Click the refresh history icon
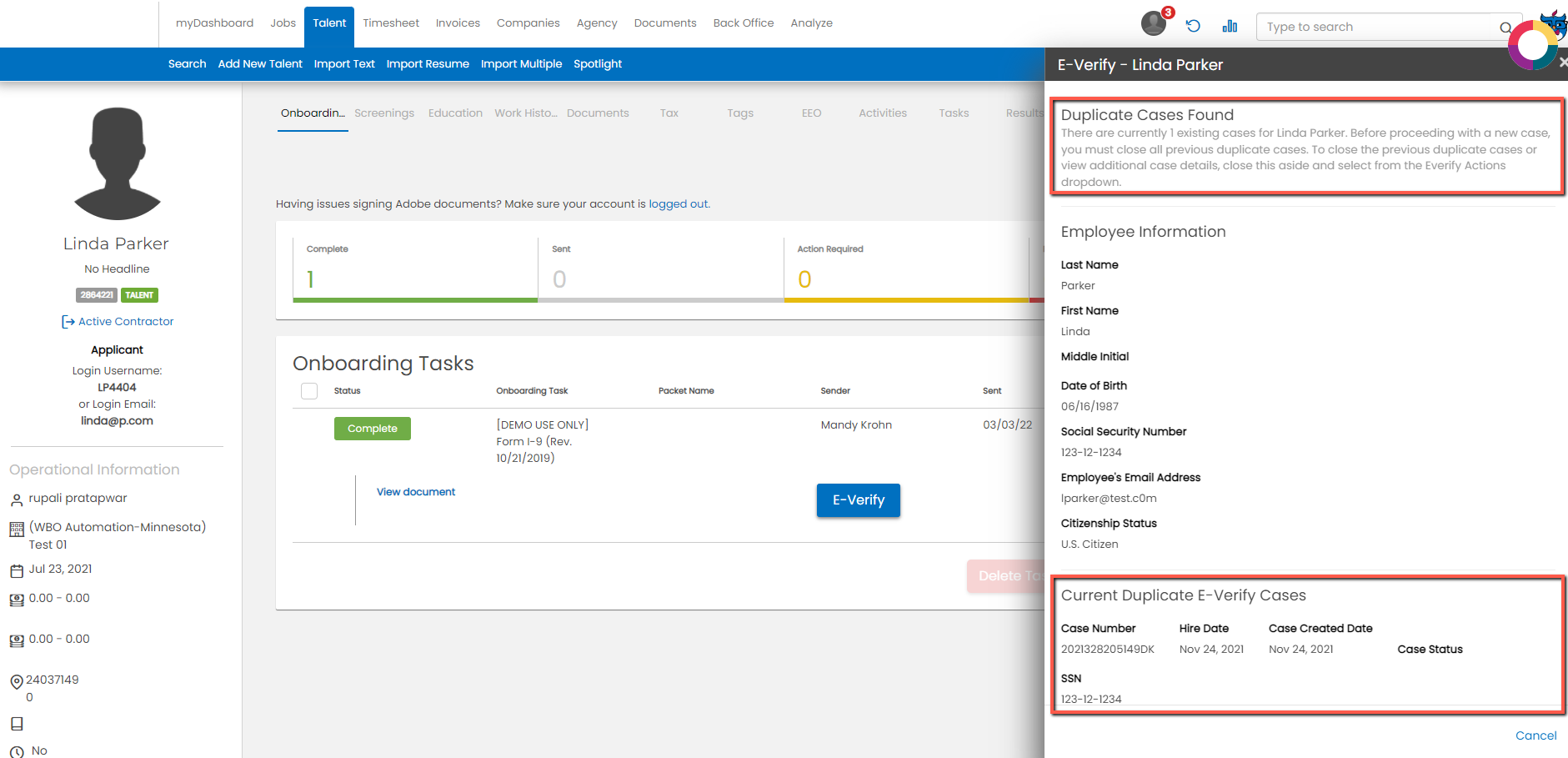 1193,26
